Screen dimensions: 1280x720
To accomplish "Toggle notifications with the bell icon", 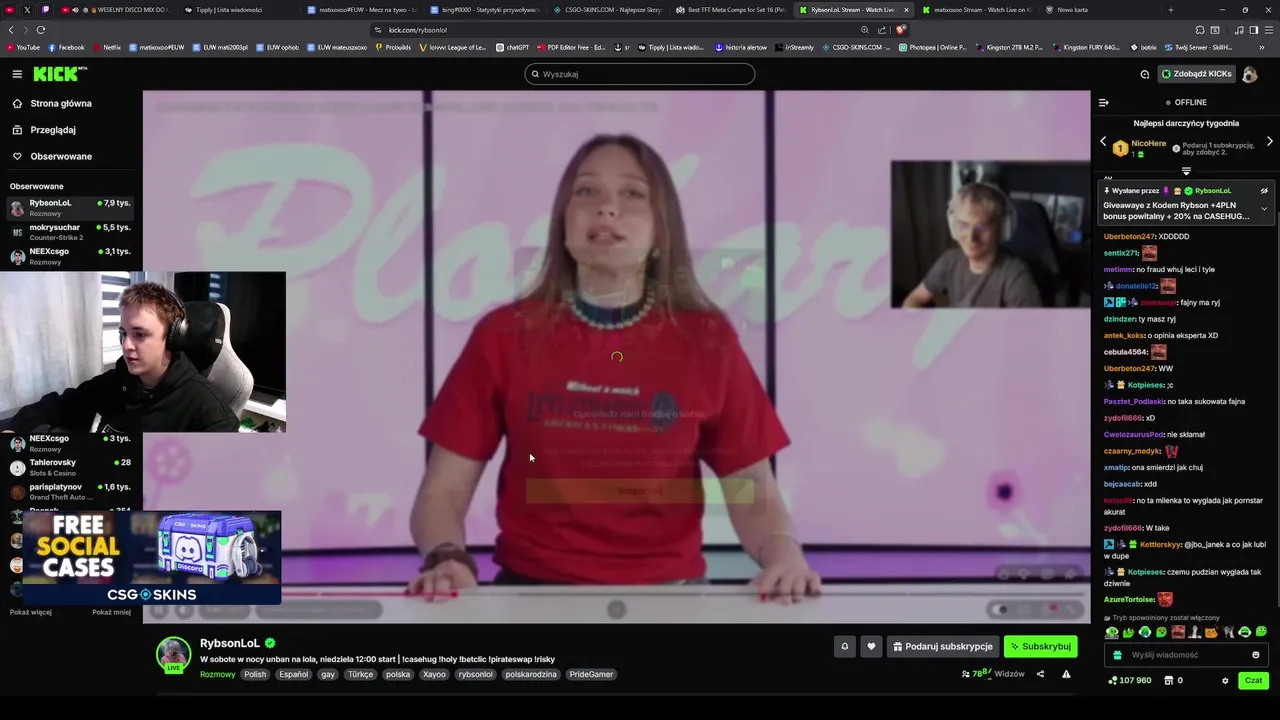I will tap(844, 647).
